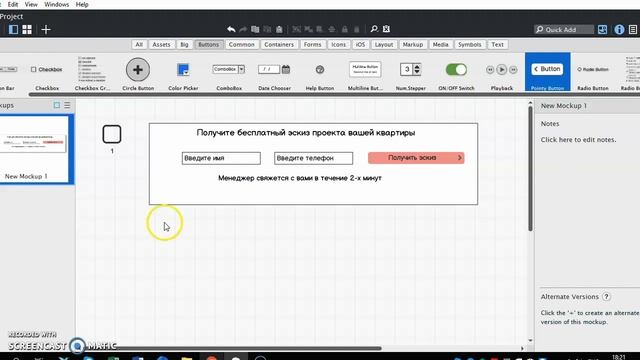Switch to the Containers library category

point(279,44)
